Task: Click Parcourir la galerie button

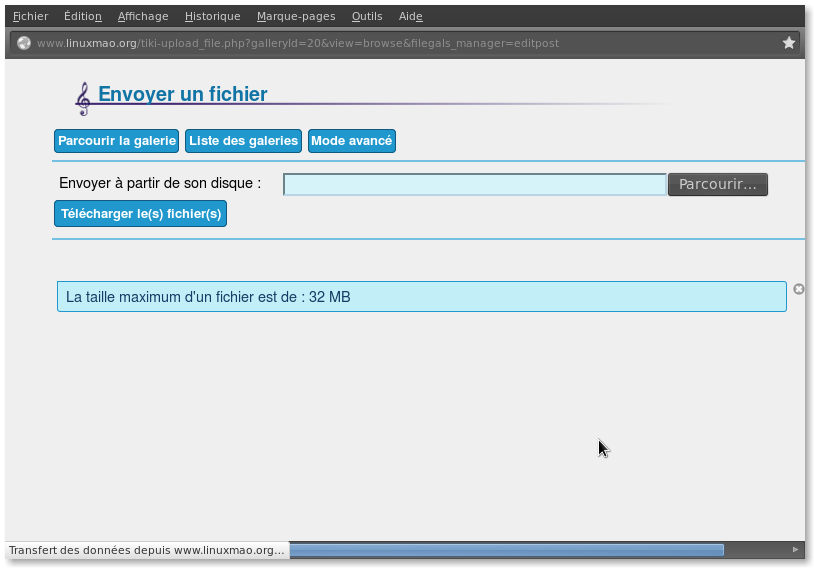Action: click(x=116, y=141)
